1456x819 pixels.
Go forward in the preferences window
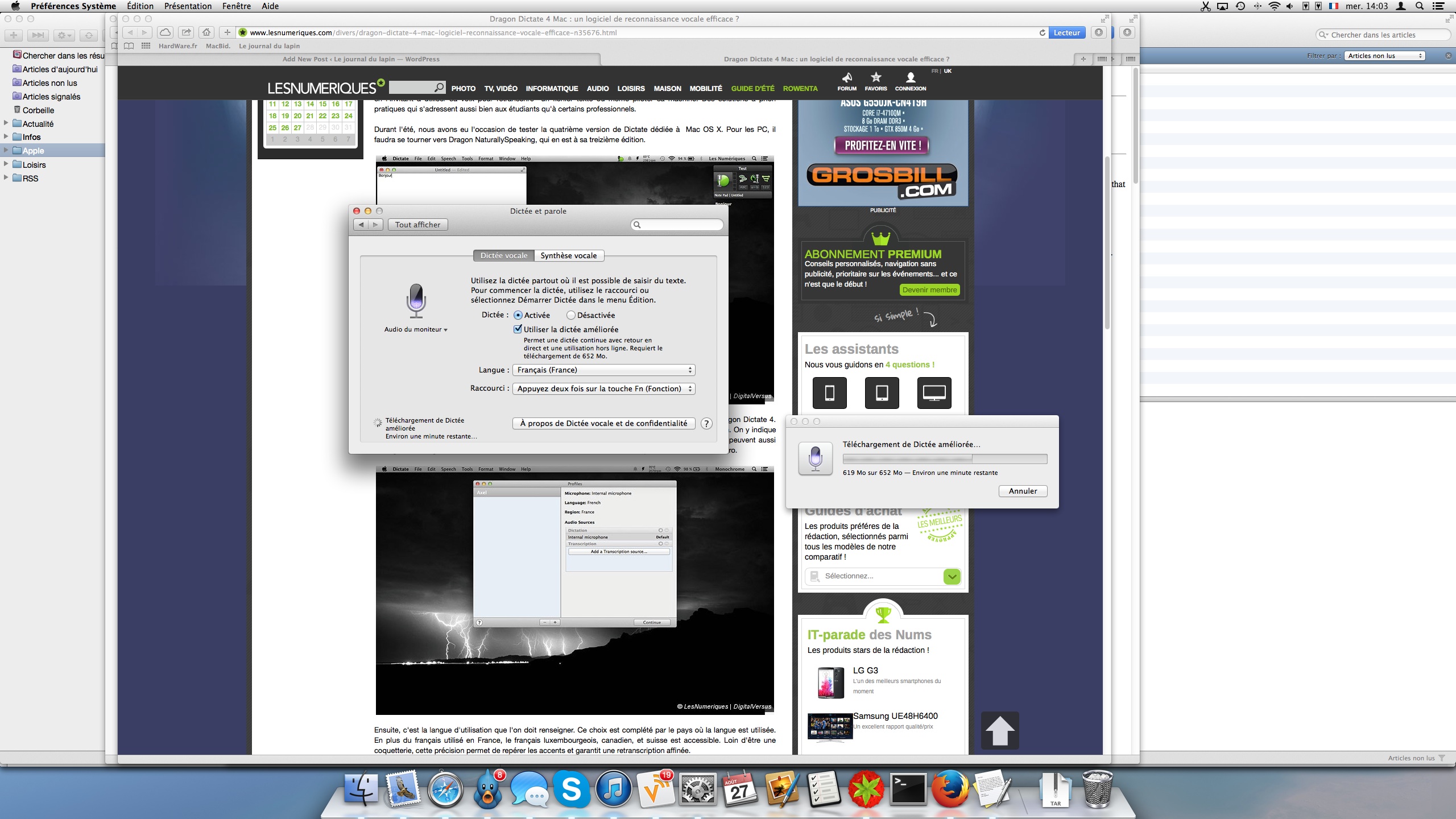pyautogui.click(x=375, y=225)
